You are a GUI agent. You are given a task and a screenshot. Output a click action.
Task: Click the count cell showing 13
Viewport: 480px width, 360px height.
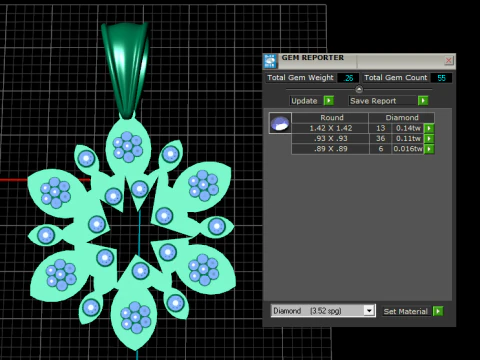coord(380,128)
